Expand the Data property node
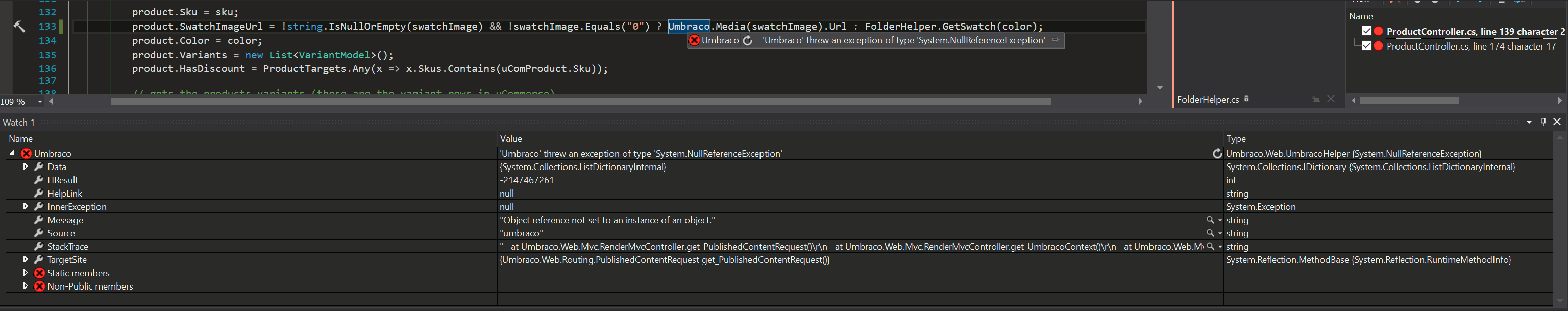The height and width of the screenshot is (311, 1568). pyautogui.click(x=26, y=166)
